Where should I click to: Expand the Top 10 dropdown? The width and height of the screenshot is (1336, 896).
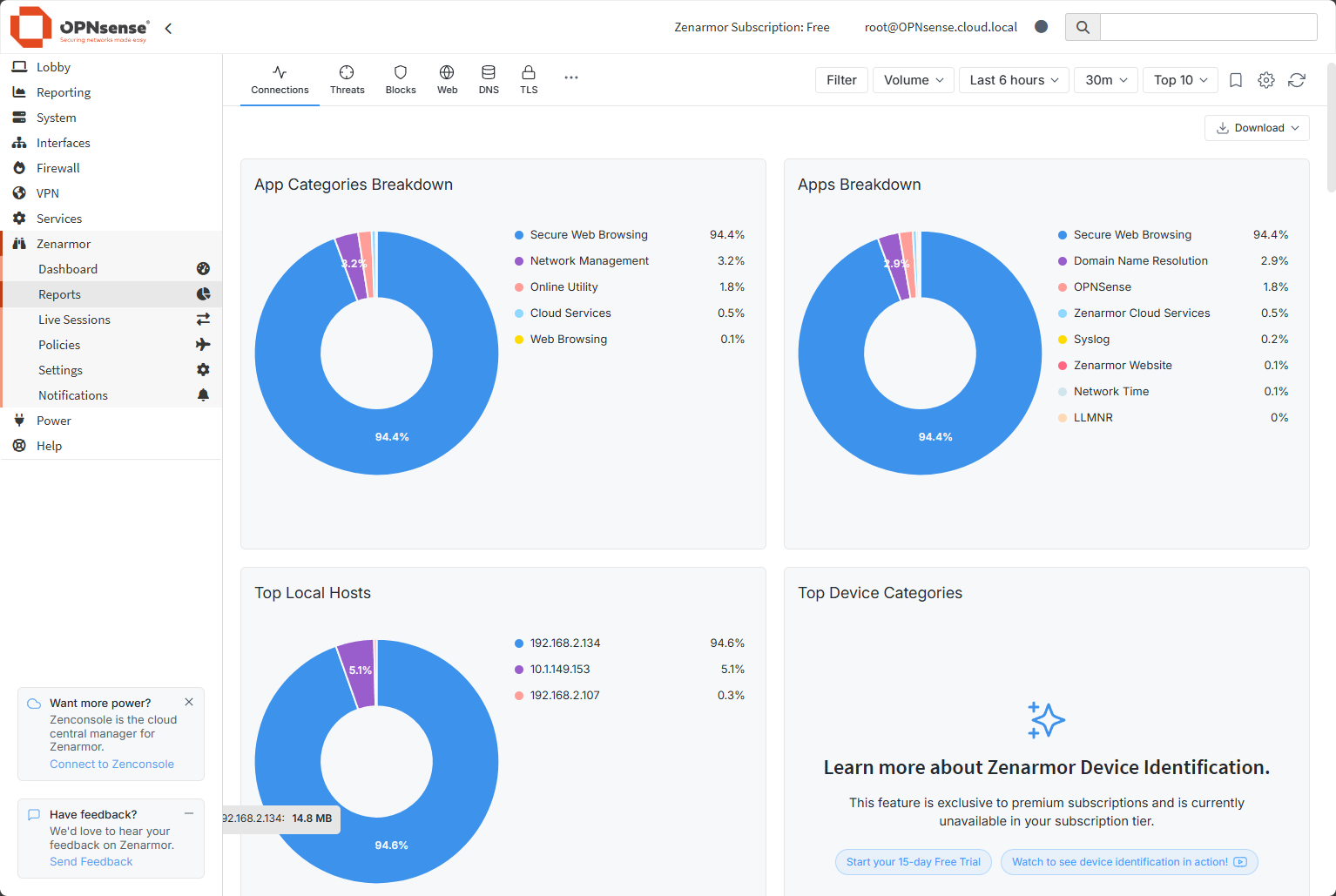(1179, 79)
